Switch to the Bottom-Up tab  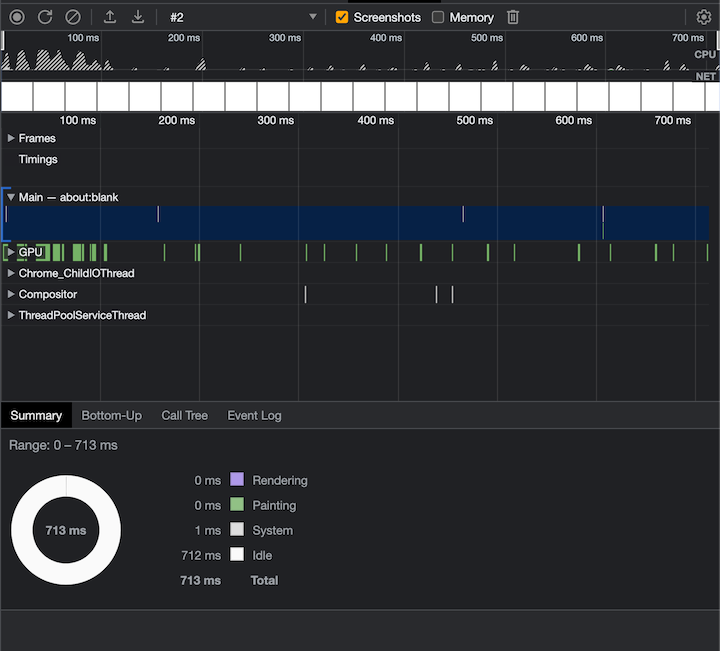pyautogui.click(x=111, y=415)
